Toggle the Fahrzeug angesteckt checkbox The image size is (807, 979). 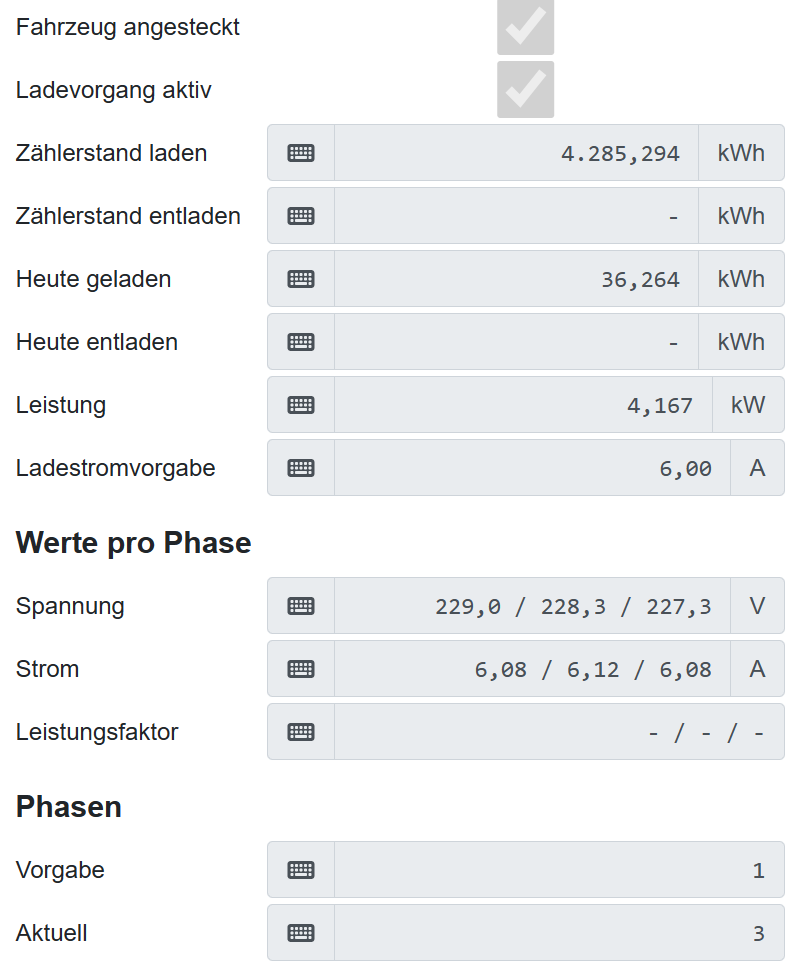click(x=525, y=28)
